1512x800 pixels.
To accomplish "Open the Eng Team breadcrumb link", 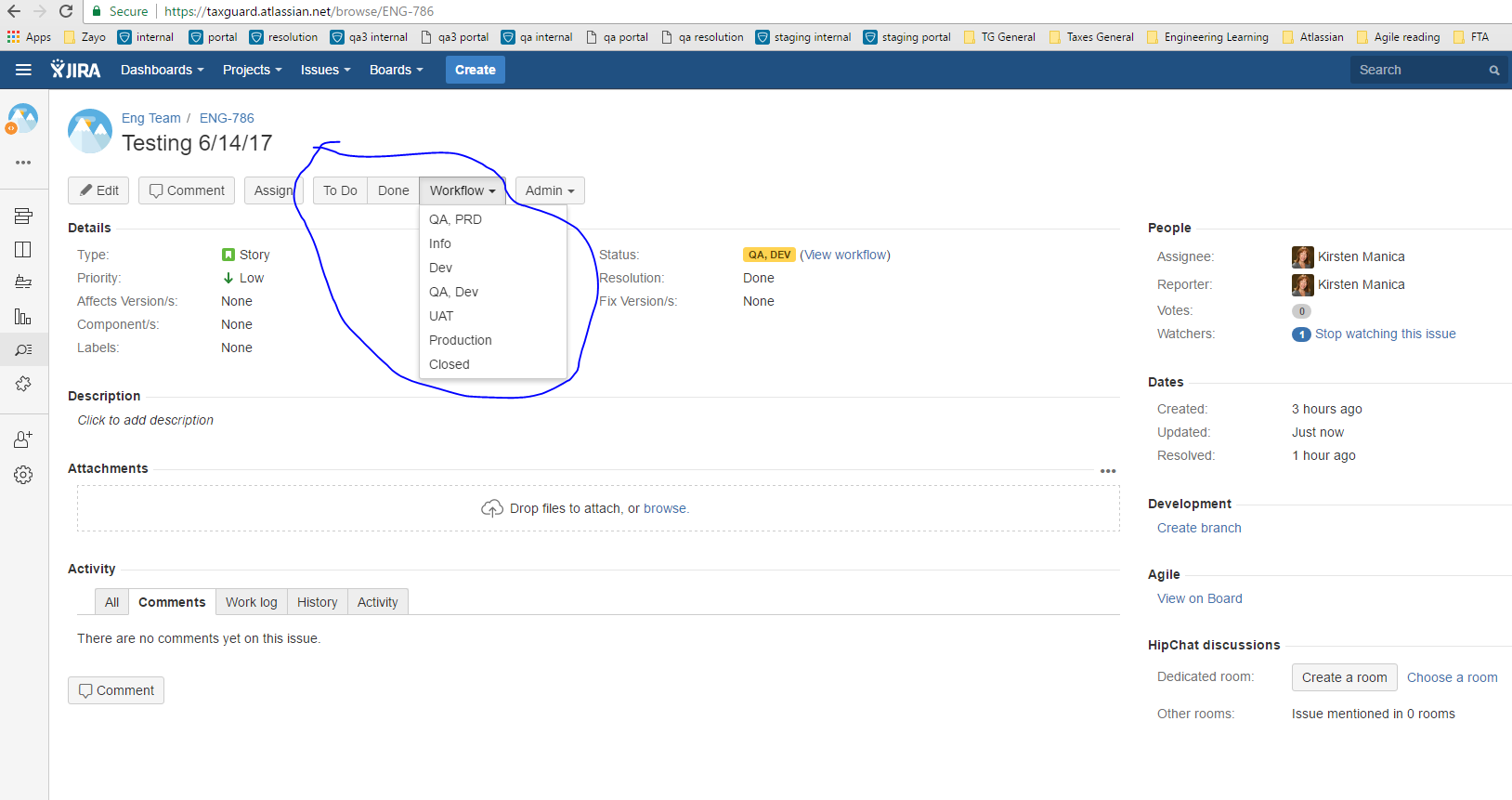I will (151, 118).
